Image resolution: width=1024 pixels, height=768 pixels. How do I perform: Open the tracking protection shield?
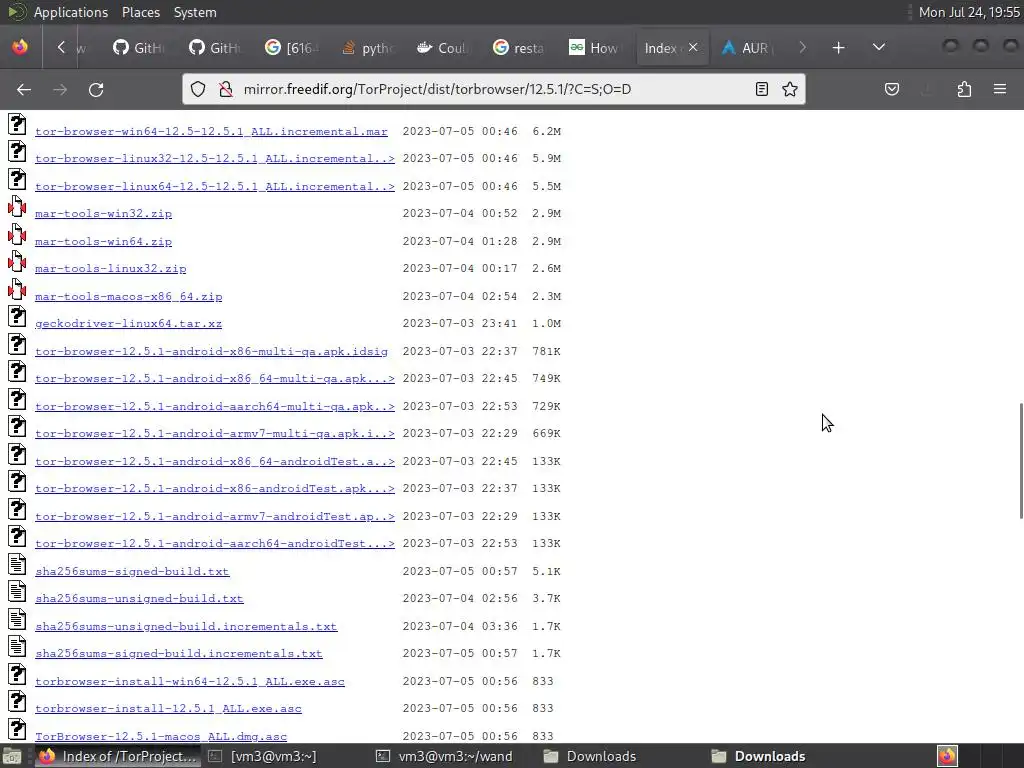198,89
